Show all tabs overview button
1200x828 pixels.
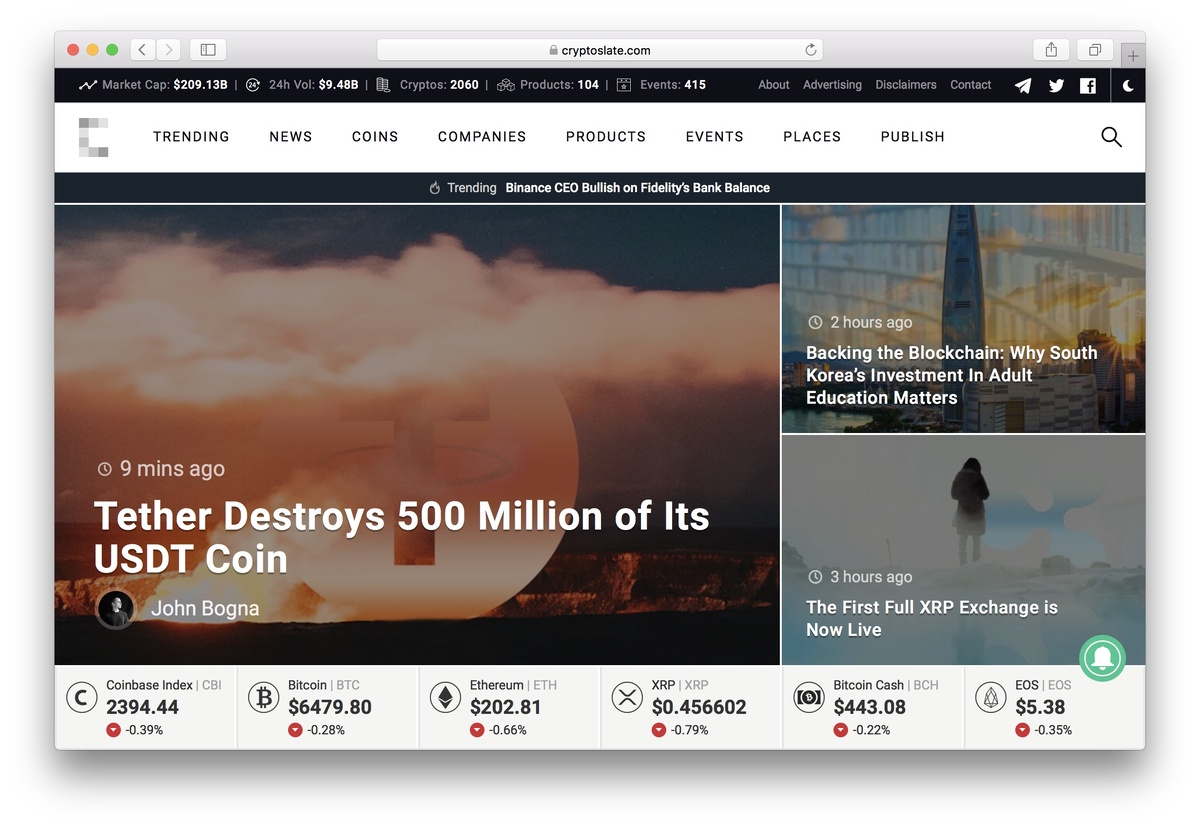[x=1095, y=49]
